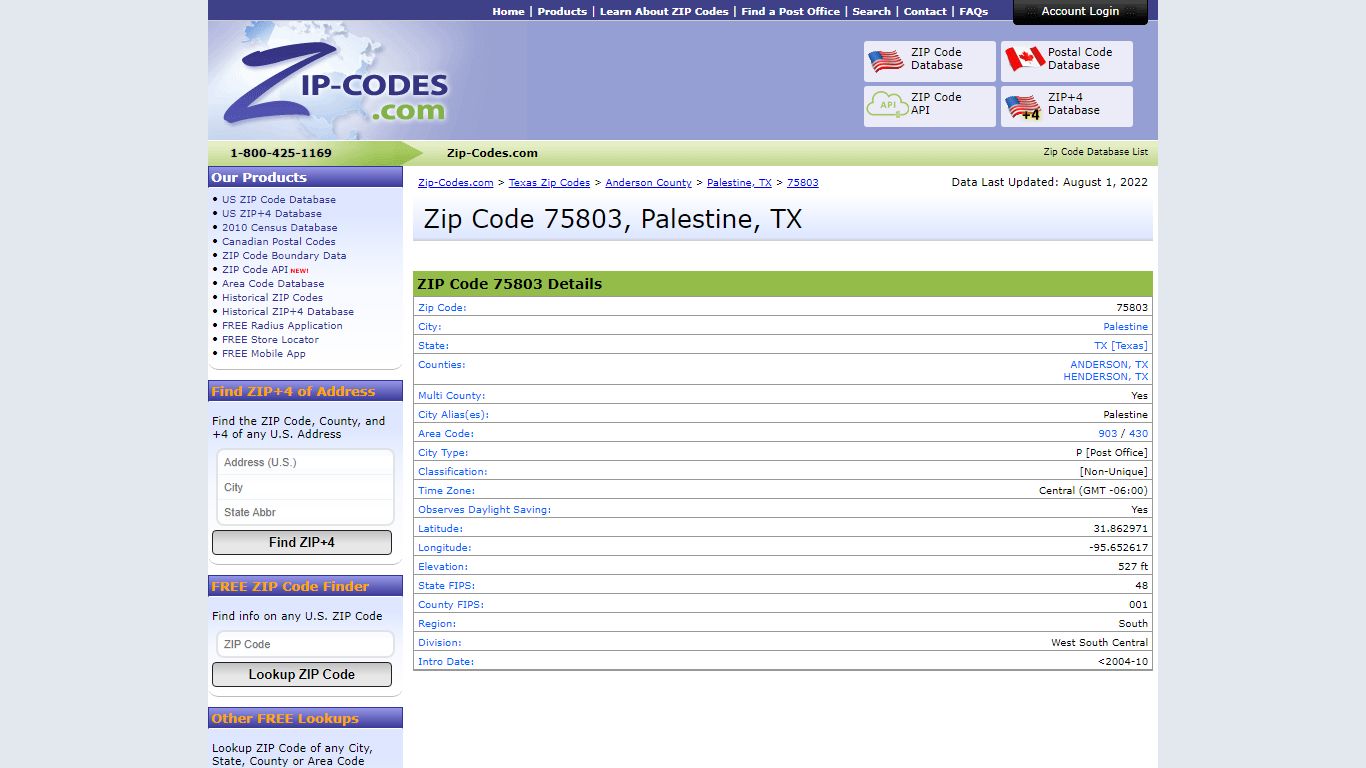Click latitude value 31.862971
The height and width of the screenshot is (768, 1366).
click(1121, 529)
